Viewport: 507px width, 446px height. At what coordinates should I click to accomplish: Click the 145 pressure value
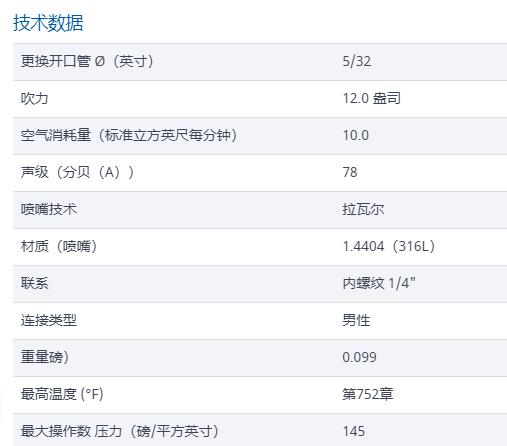pyautogui.click(x=354, y=431)
